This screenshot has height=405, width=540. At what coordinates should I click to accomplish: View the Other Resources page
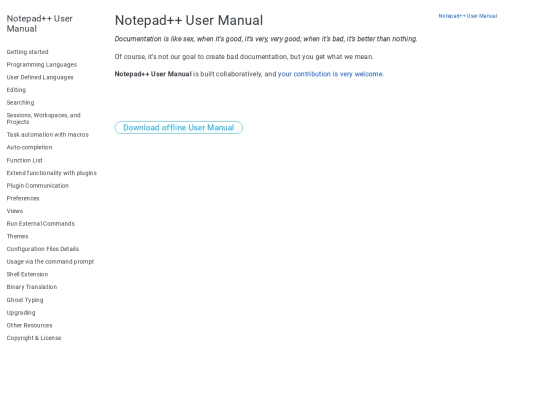click(x=29, y=325)
